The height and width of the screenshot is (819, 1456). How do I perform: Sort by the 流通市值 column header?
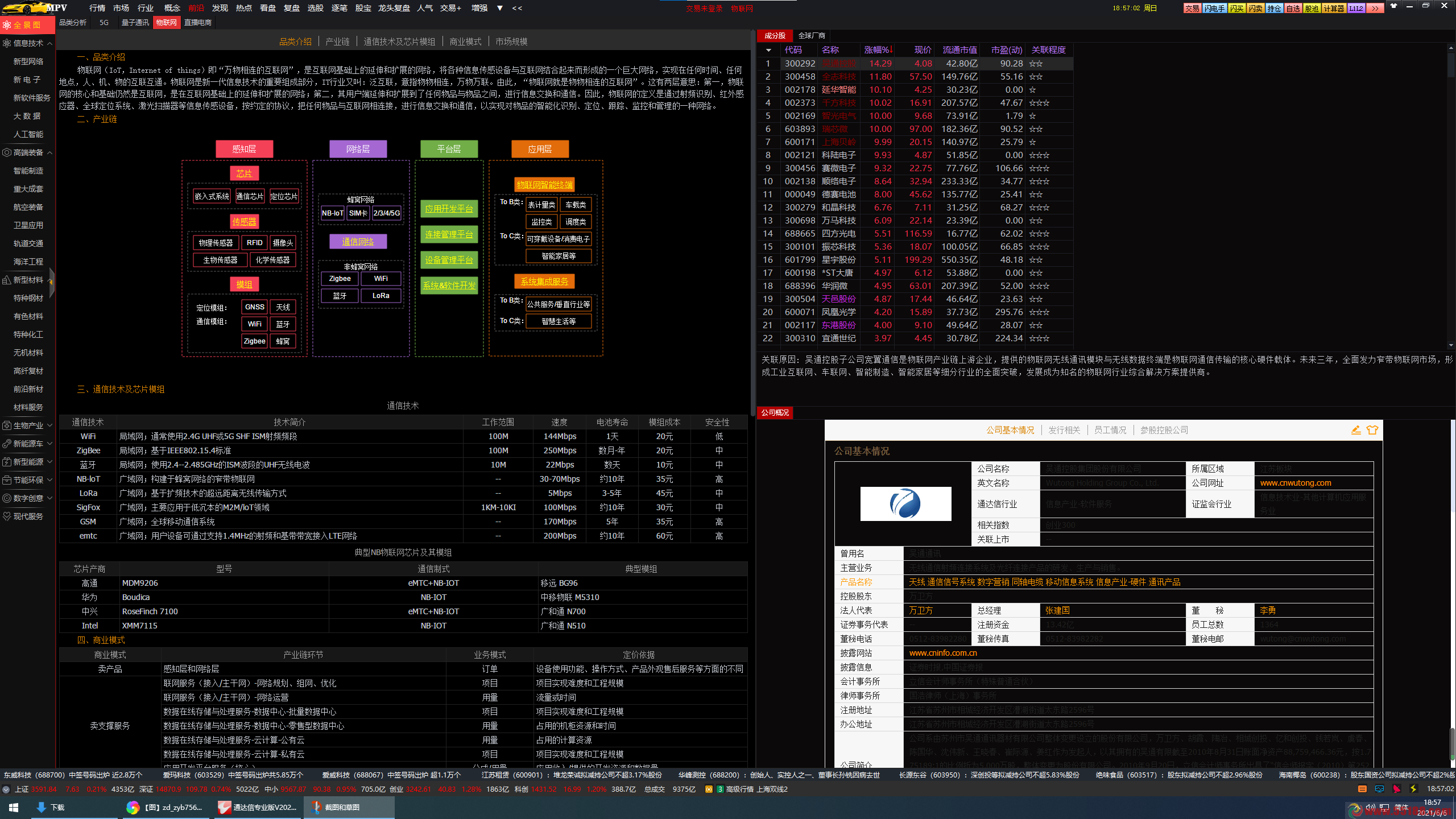pos(959,50)
